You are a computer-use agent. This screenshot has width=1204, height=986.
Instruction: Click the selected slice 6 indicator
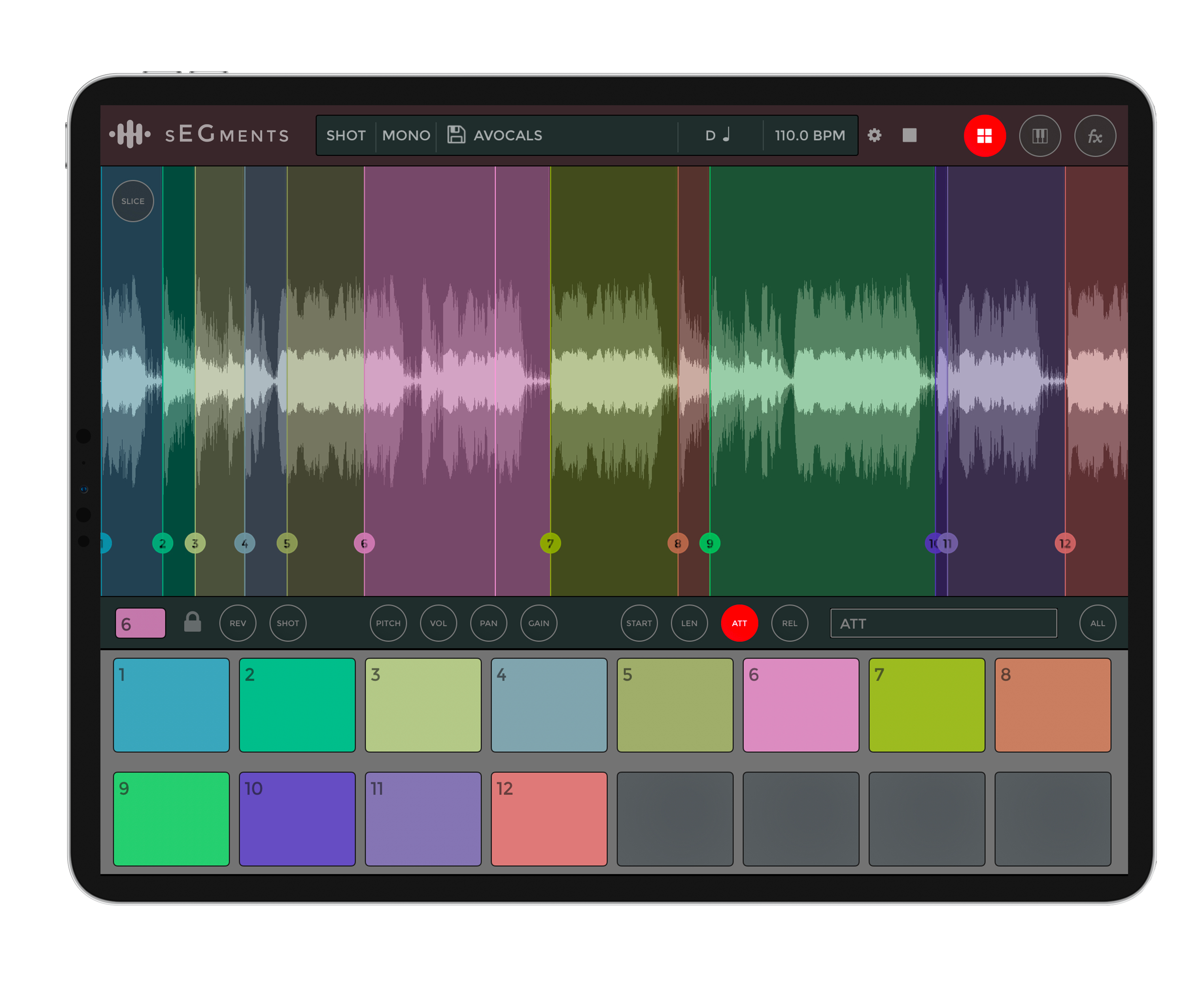pyautogui.click(x=140, y=623)
